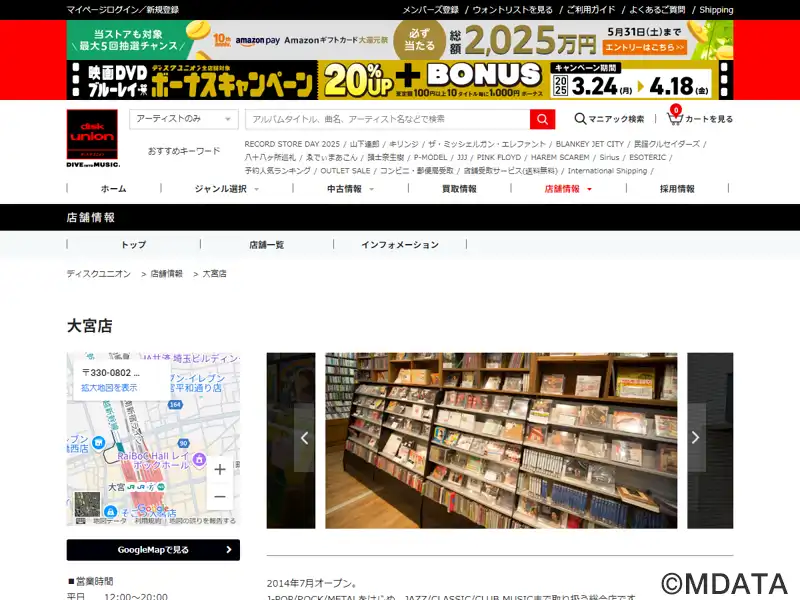The height and width of the screenshot is (600, 800).
Task: Open the 民謡クルセイダーズ keyword link
Action: (667, 144)
